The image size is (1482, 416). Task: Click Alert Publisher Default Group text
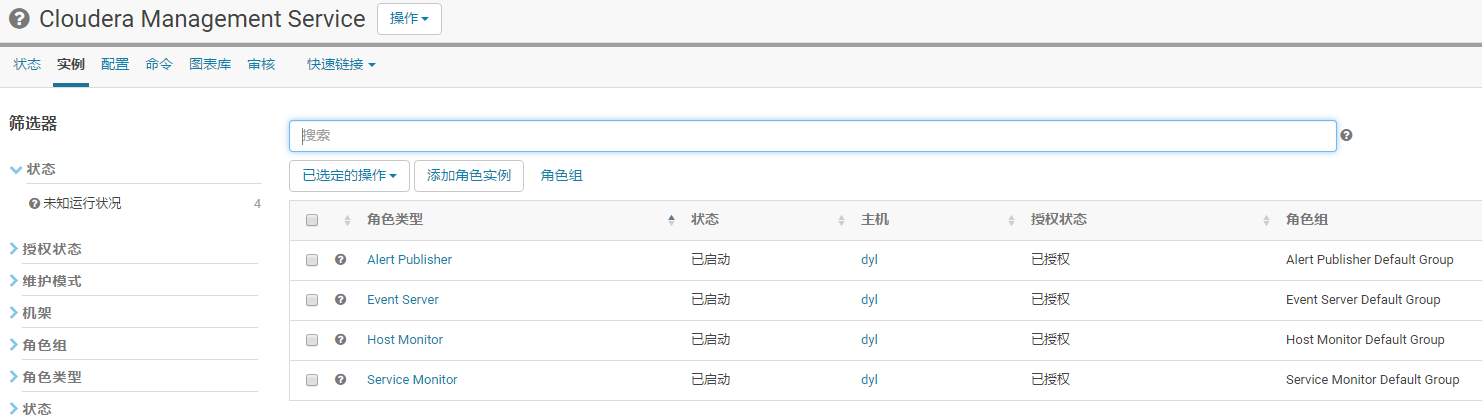coord(1369,259)
